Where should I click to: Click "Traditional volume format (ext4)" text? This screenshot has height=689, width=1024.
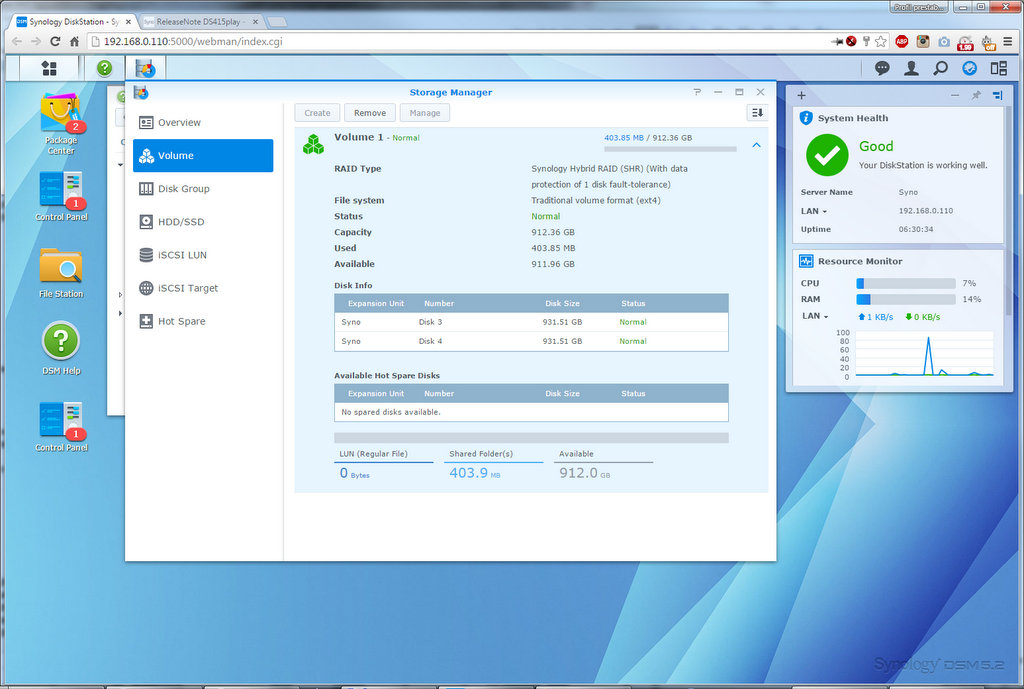[596, 200]
